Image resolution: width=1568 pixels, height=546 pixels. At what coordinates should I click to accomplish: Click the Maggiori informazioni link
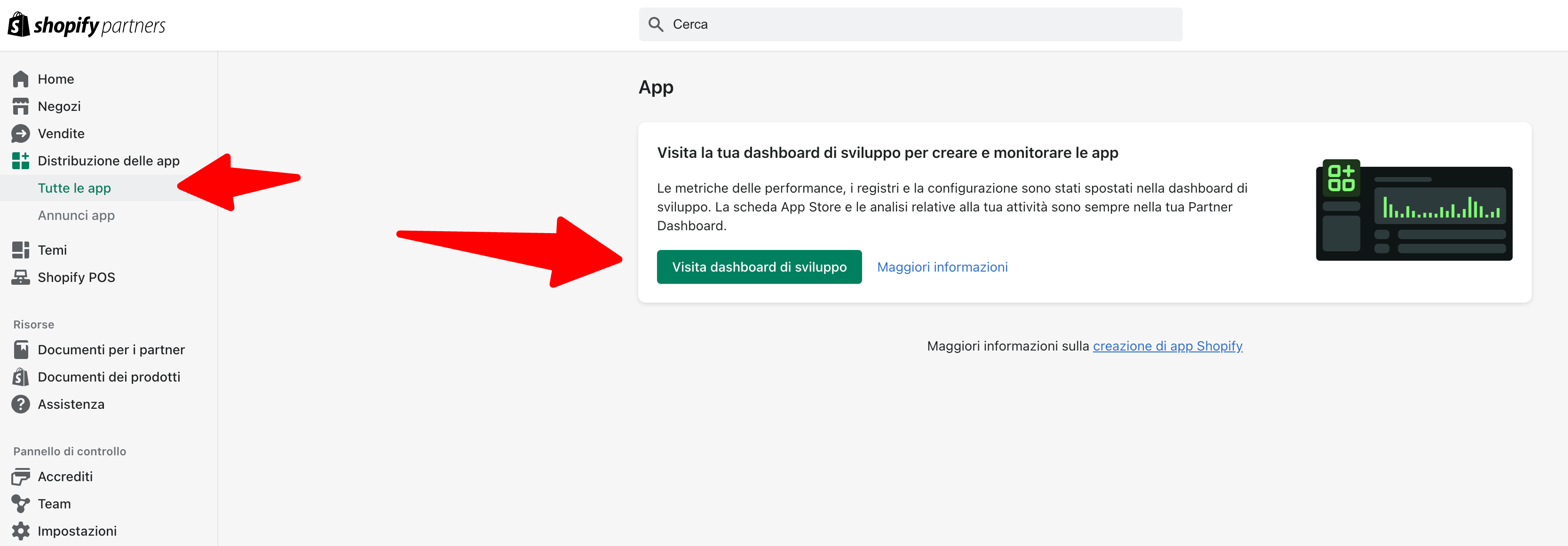[942, 267]
